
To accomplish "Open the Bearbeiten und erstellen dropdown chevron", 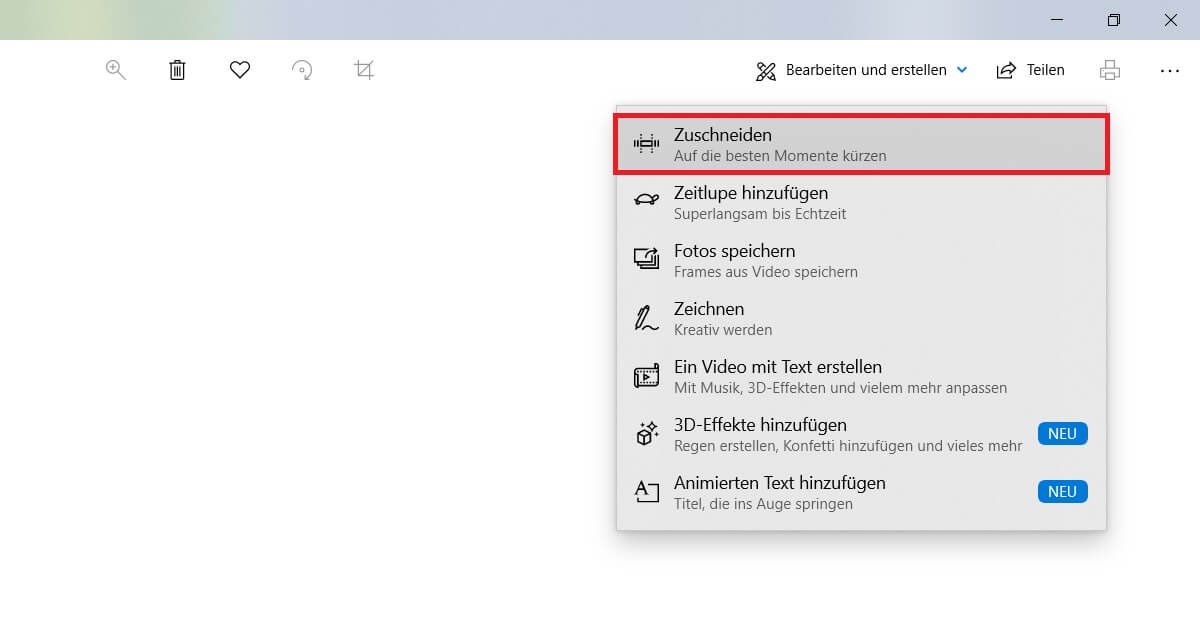I will coord(962,70).
